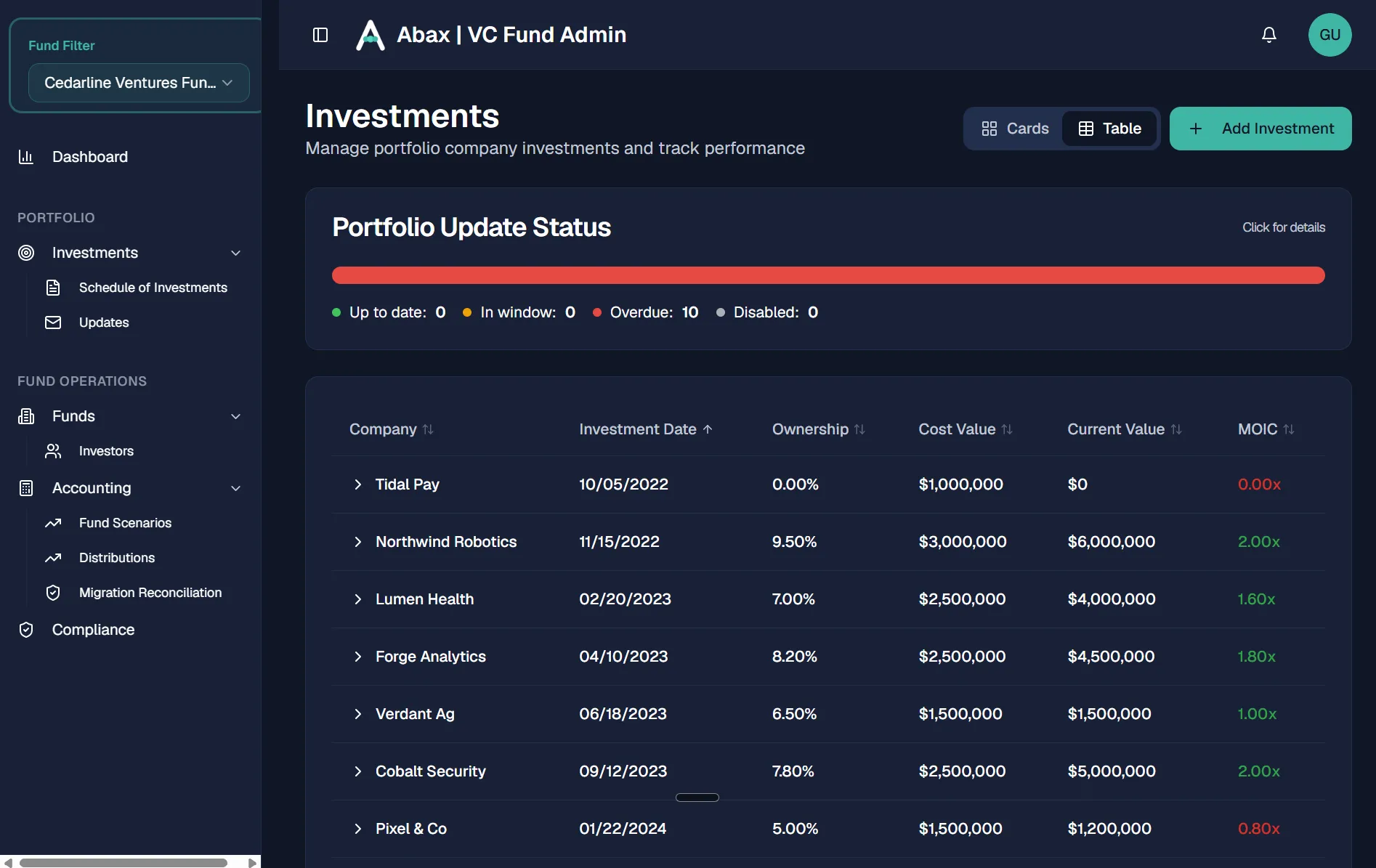The image size is (1376, 868).
Task: Click the Dashboard chart icon
Action: pyautogui.click(x=26, y=157)
